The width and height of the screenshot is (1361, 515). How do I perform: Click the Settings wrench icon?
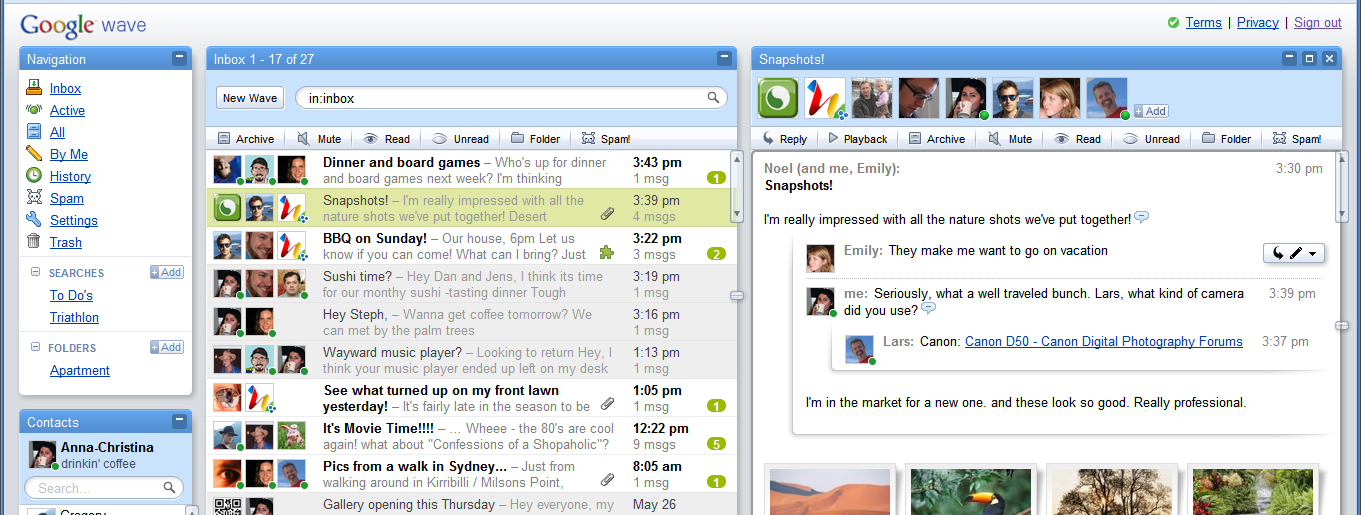pyautogui.click(x=34, y=220)
